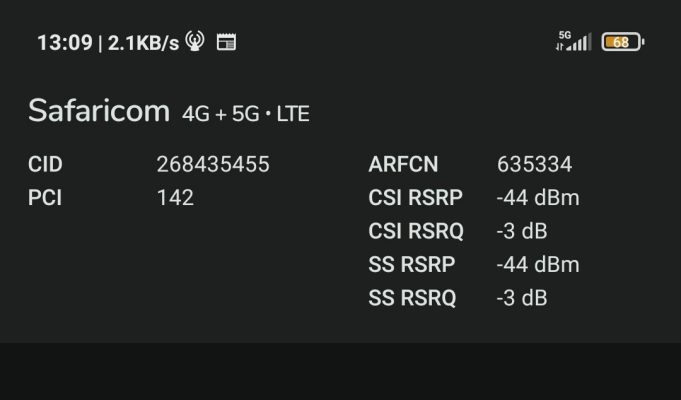
Task: Select the ARFCN value 635334
Action: (x=535, y=165)
